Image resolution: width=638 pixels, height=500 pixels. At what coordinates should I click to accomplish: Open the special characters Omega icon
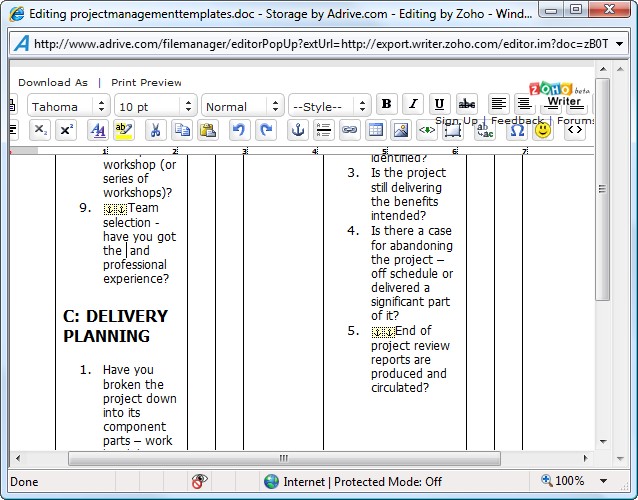click(x=517, y=130)
